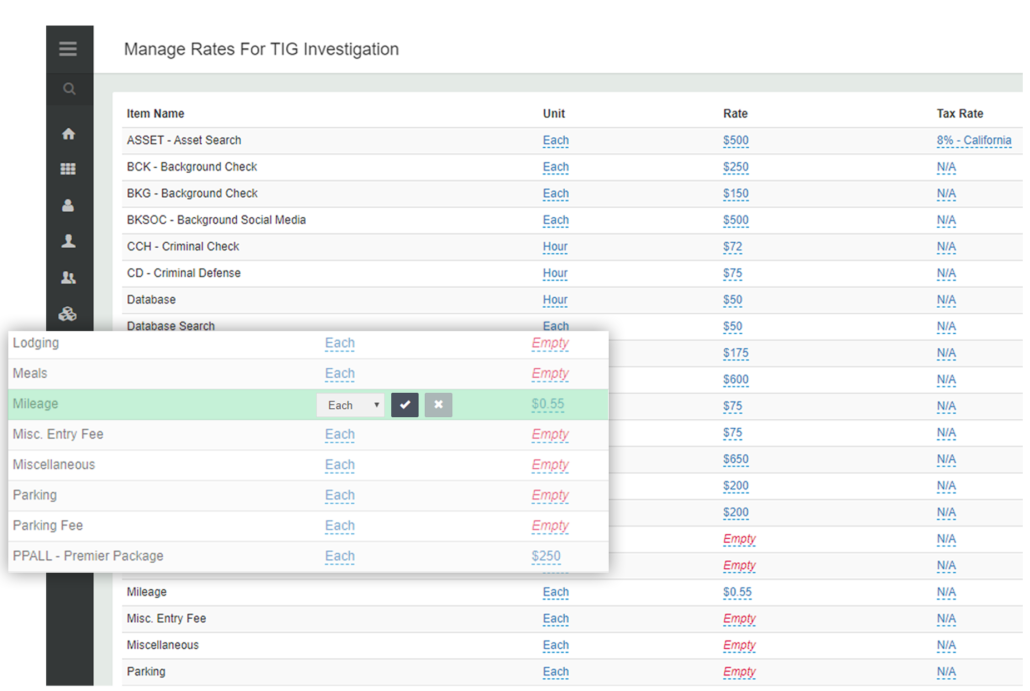Click the Item Name column header

click(156, 114)
